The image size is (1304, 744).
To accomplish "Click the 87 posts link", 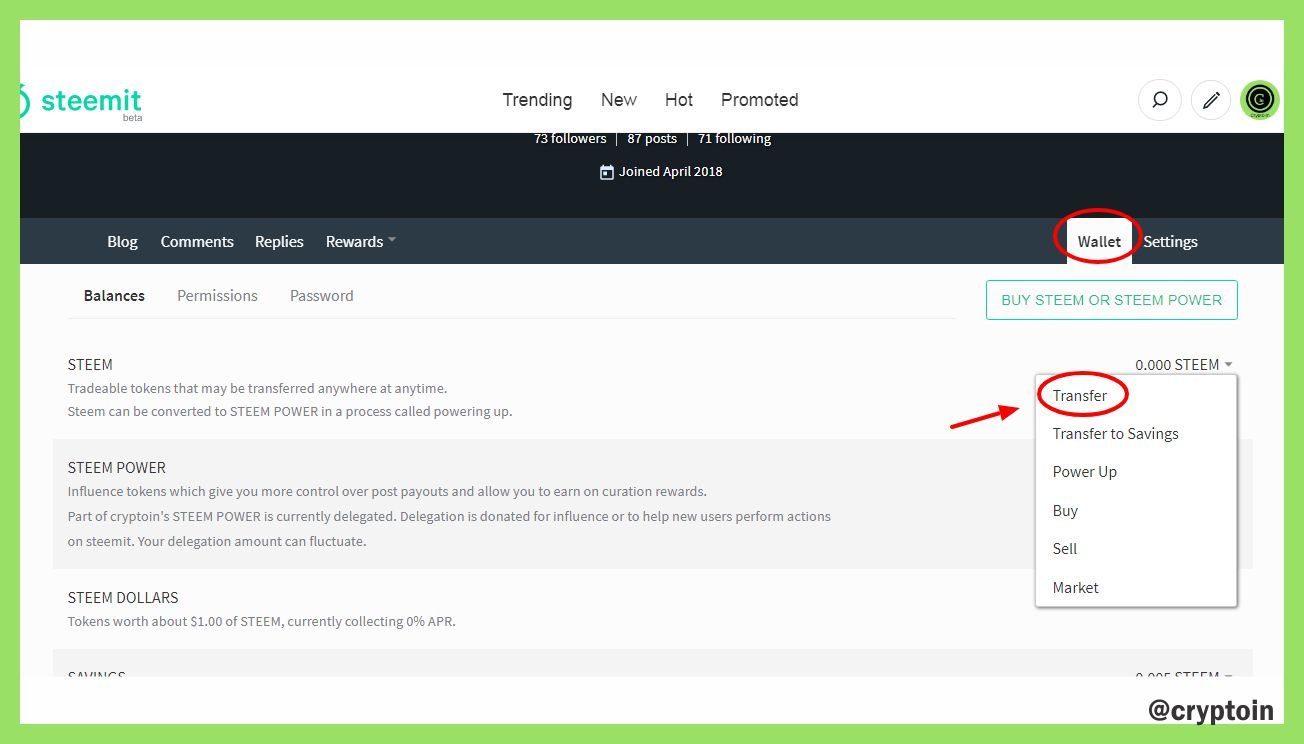I will coord(652,138).
